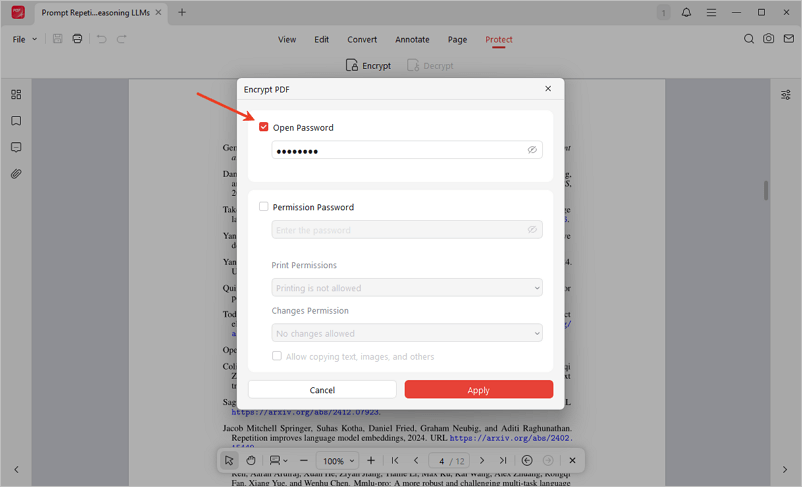
Task: Jump to the last page
Action: pos(503,460)
